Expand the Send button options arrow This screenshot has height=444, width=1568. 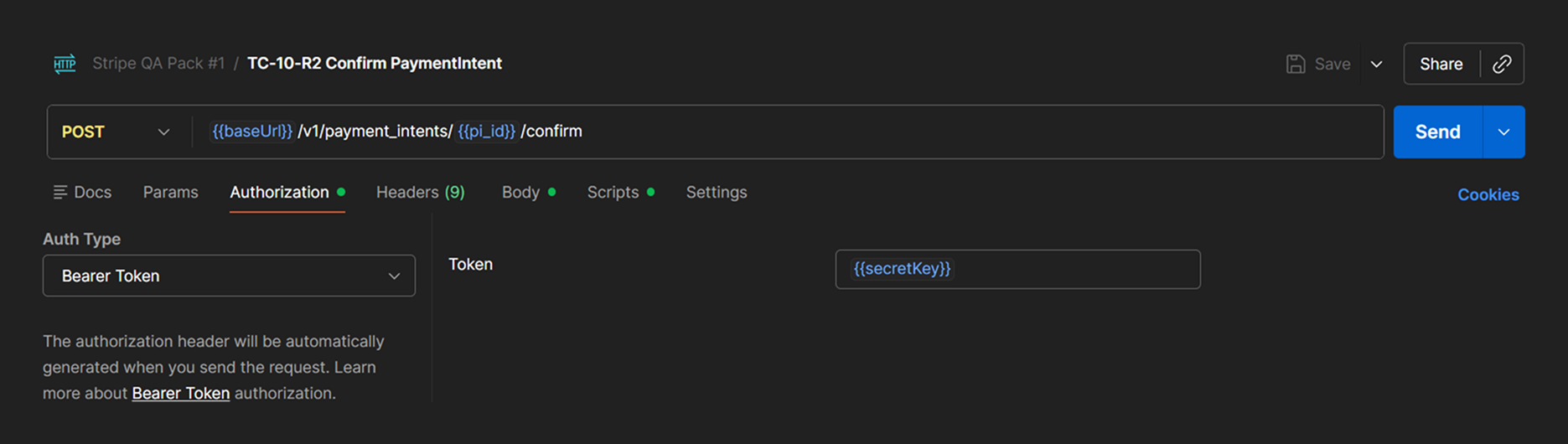pyautogui.click(x=1503, y=132)
